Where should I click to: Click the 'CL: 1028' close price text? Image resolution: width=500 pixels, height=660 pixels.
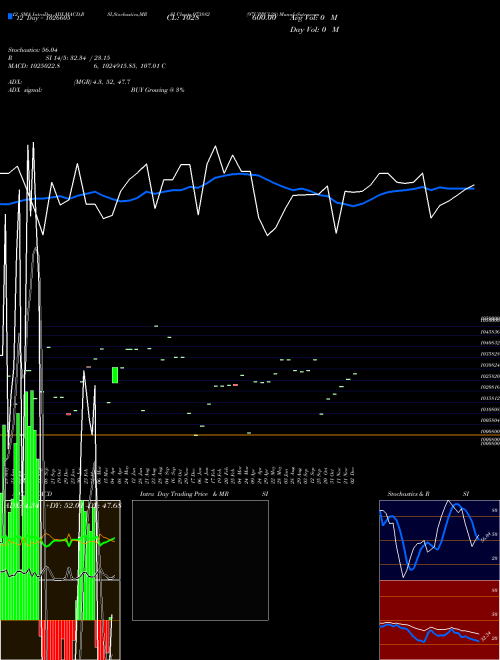(182, 19)
